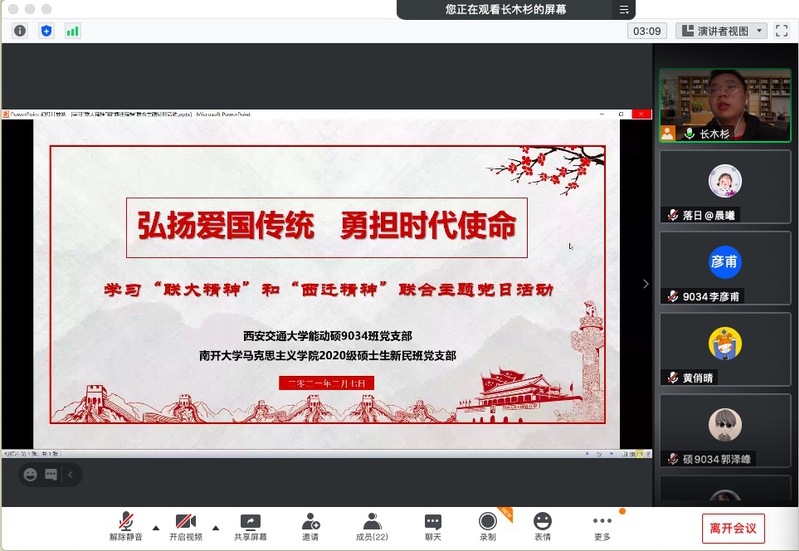Expand the arrow beside 开启视频
This screenshot has height=551, width=799.
click(216, 527)
